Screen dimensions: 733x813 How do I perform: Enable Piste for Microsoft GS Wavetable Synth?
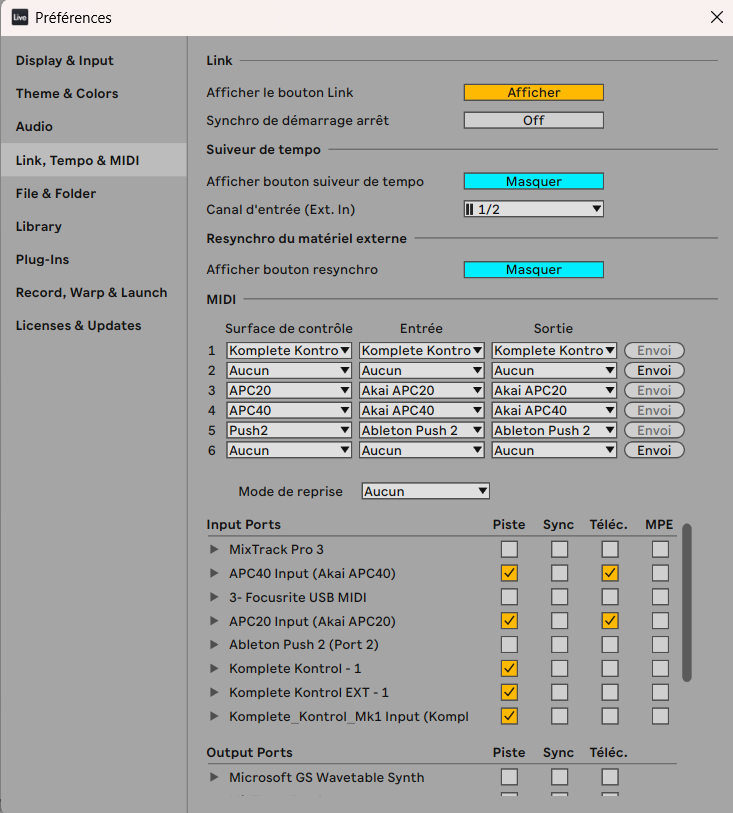[509, 777]
